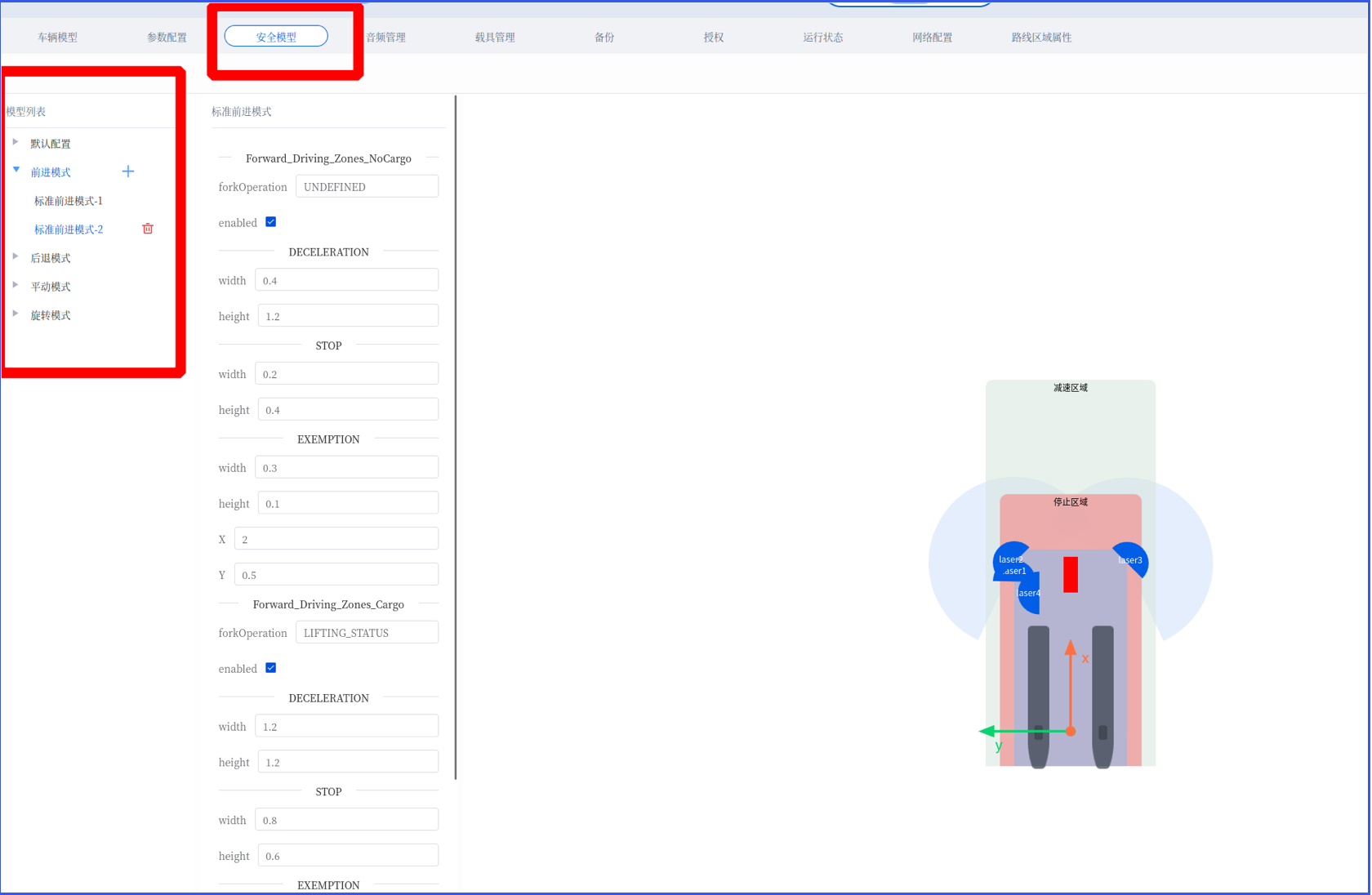Go to the 备份 tab
Viewport: 1372px width, 895px height.
click(604, 37)
